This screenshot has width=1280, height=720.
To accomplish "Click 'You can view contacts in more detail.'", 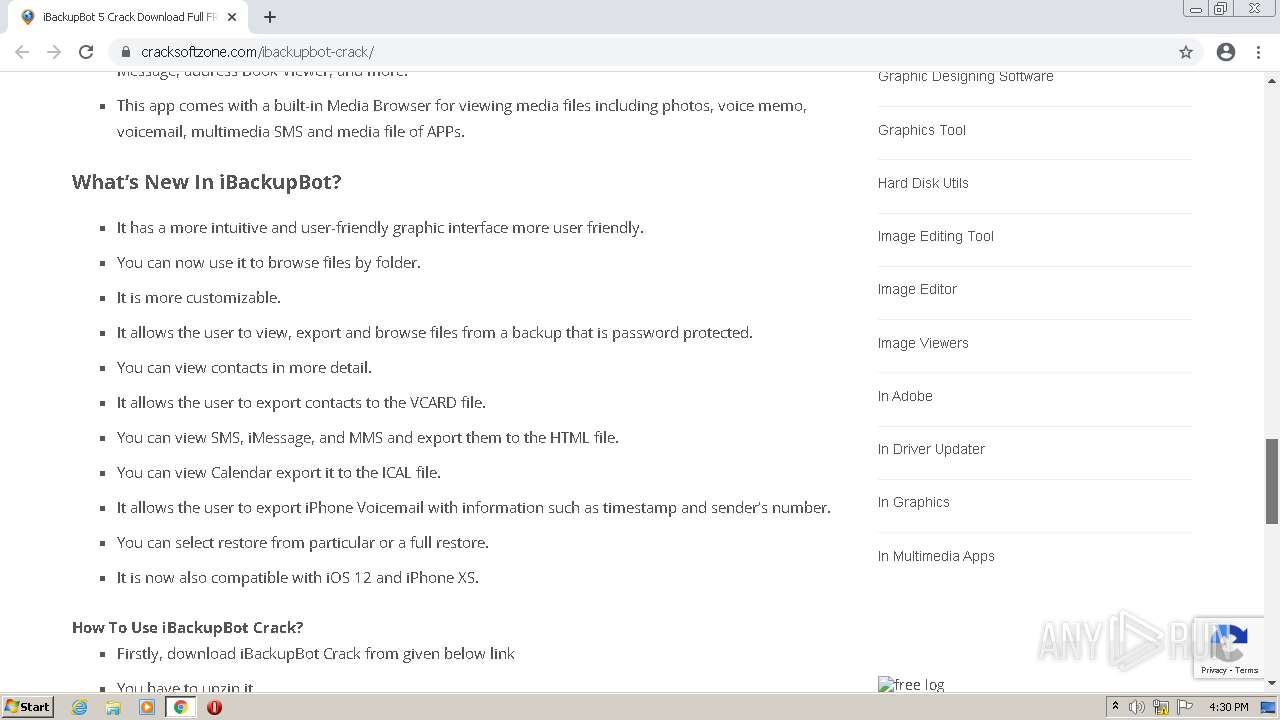I will click(244, 367).
